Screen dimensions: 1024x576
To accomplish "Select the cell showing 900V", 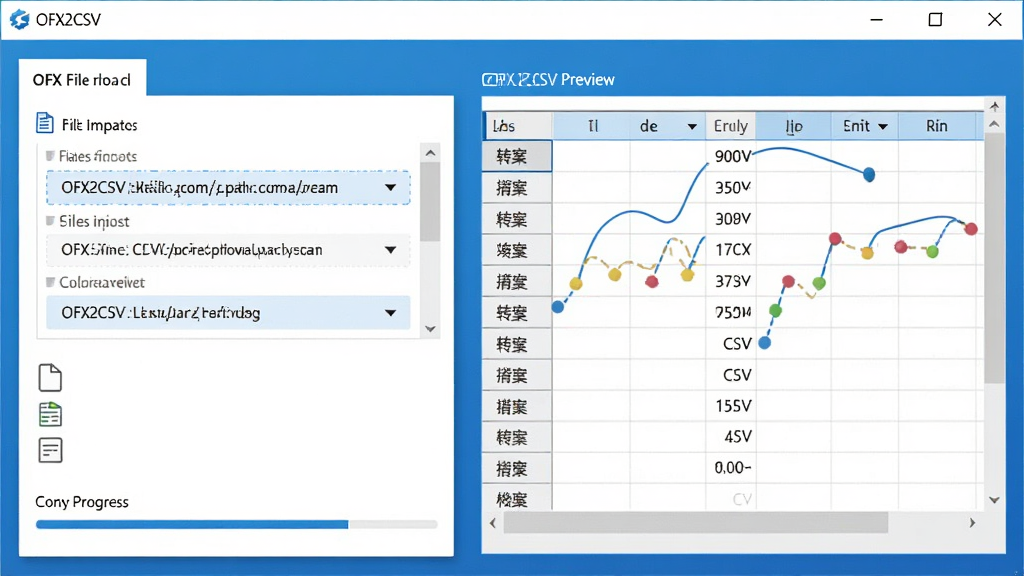I will pos(730,156).
